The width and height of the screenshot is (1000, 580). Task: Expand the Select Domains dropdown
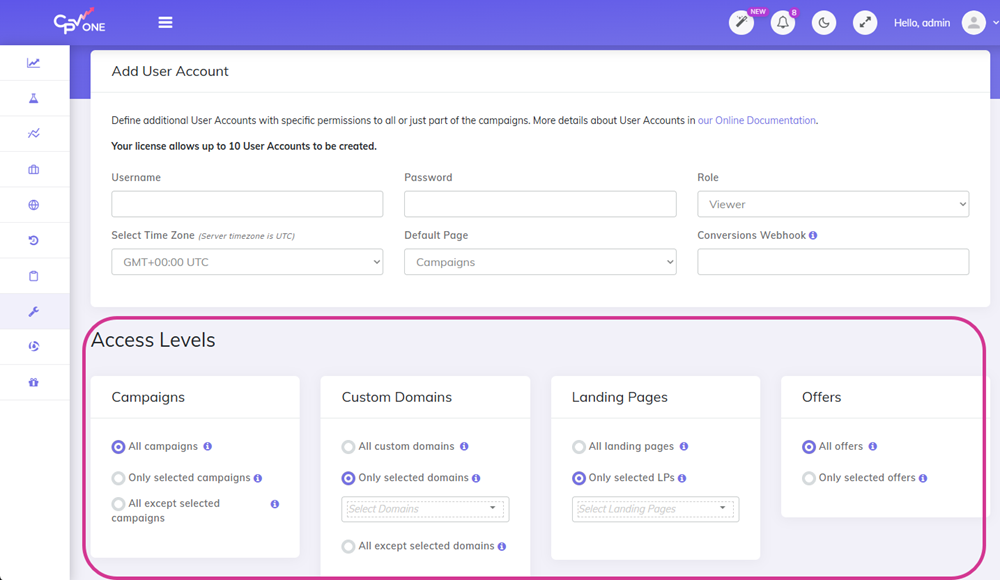(x=424, y=509)
